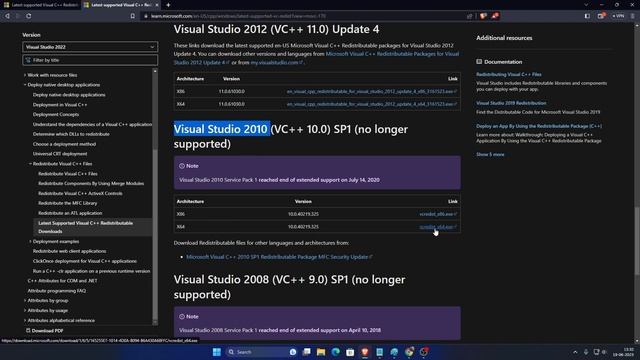
Task: Collapse Deploy native desktop applications node
Action: (25, 85)
